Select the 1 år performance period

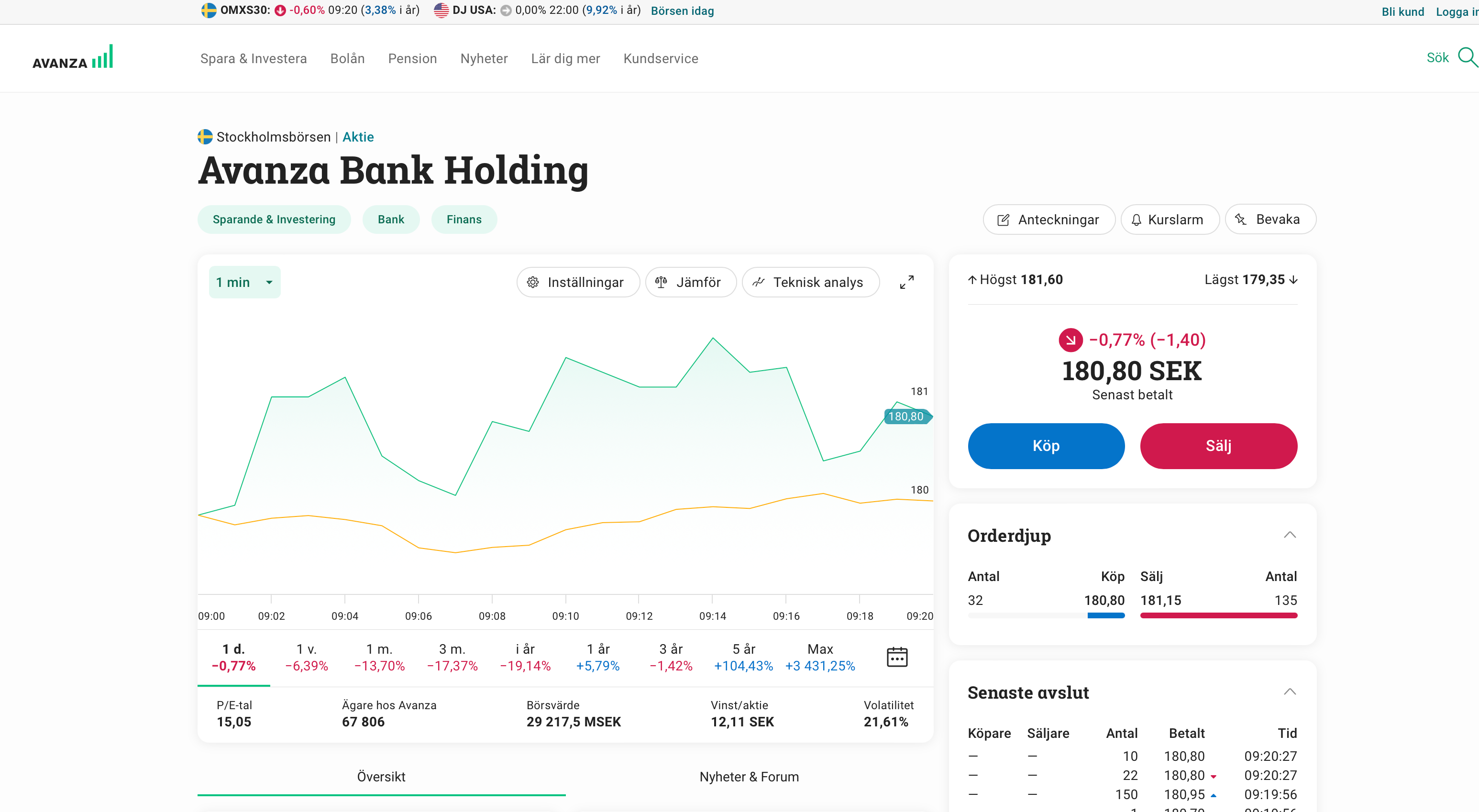tap(598, 657)
